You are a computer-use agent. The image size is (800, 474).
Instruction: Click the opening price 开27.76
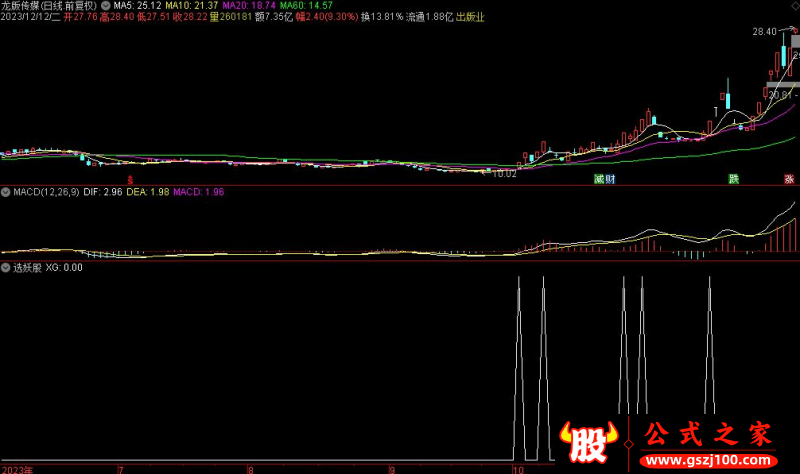point(81,17)
